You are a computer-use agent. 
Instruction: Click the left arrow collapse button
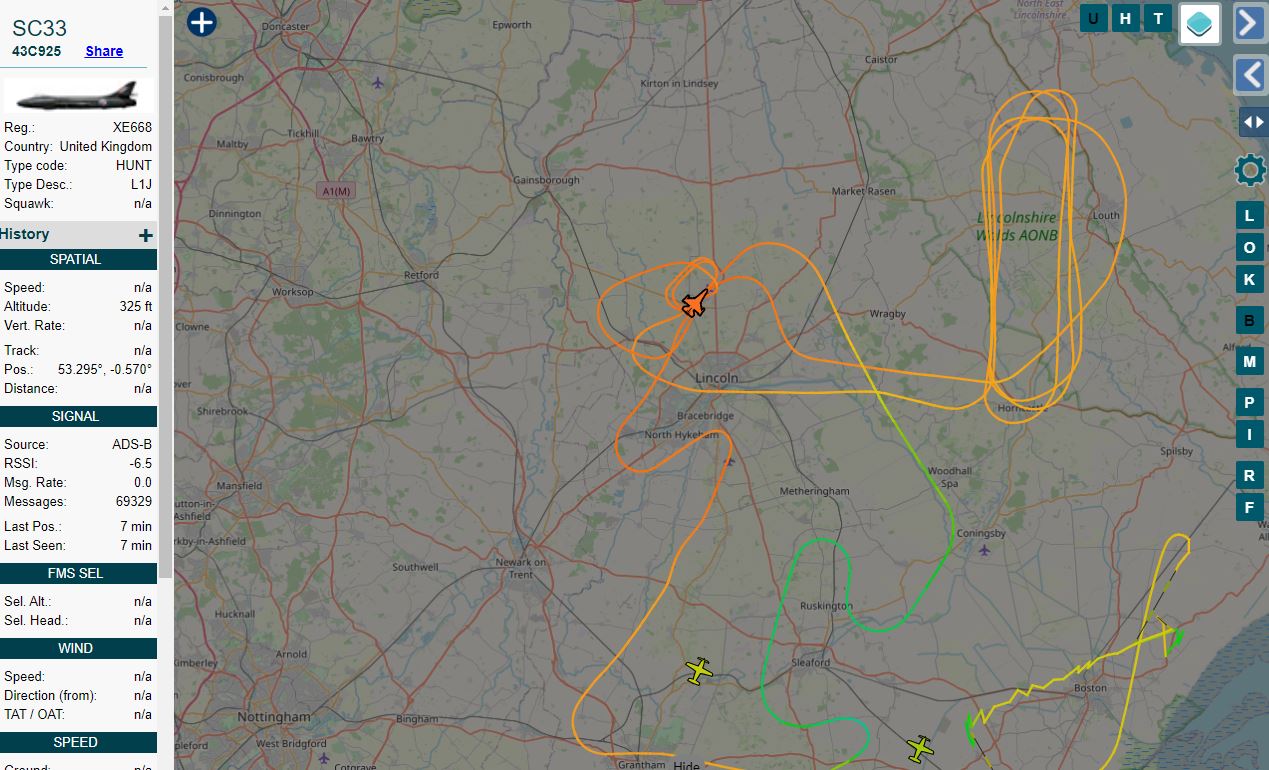point(1250,75)
